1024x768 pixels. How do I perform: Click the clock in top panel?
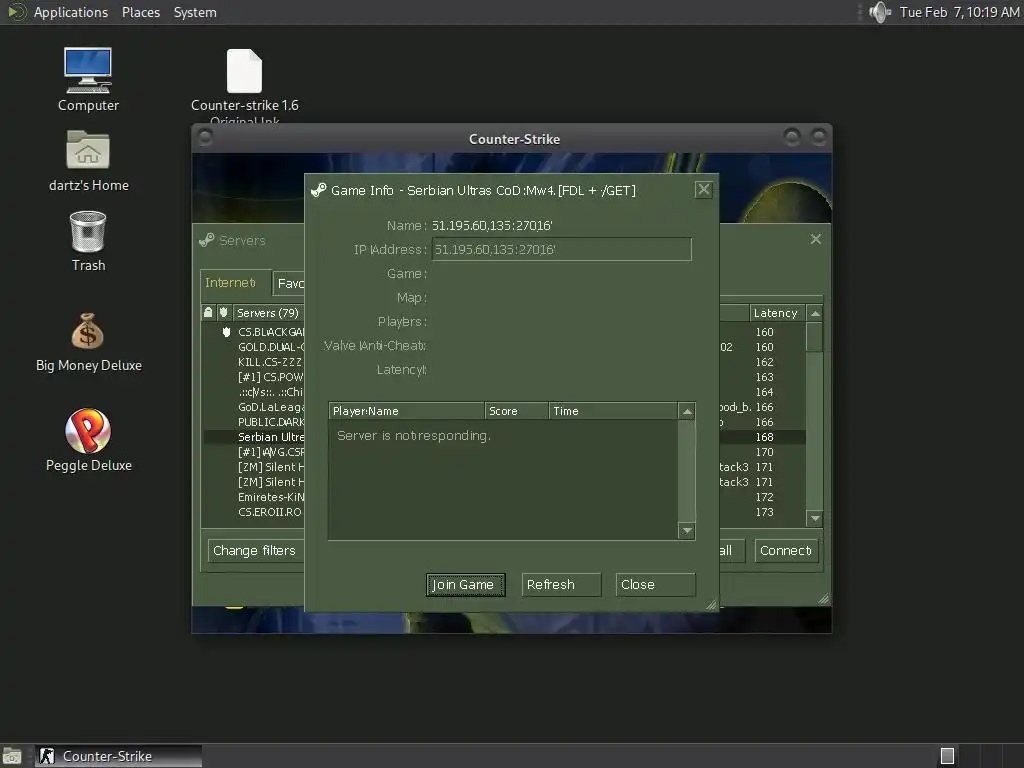point(959,12)
